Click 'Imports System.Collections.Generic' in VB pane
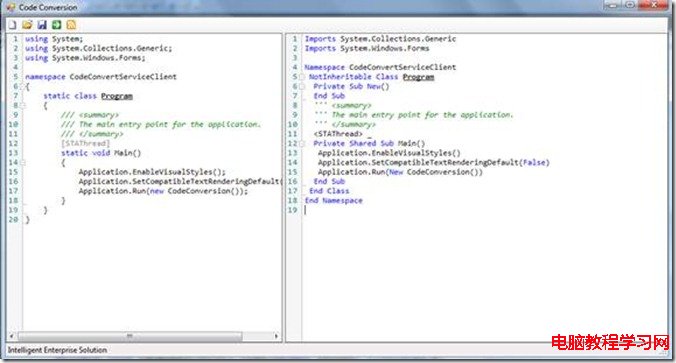 point(380,39)
